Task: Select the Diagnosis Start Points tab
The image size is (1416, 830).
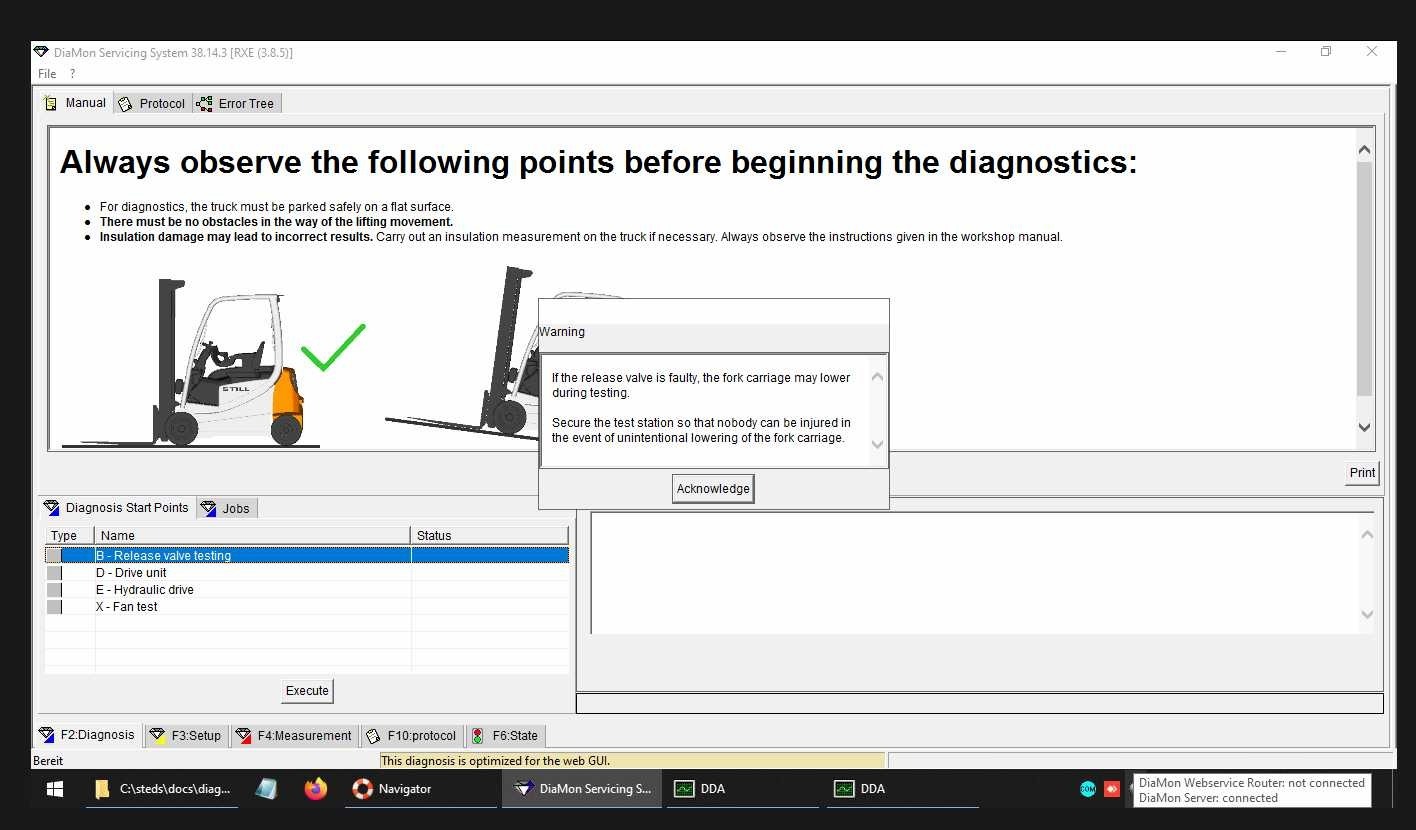Action: (x=117, y=508)
